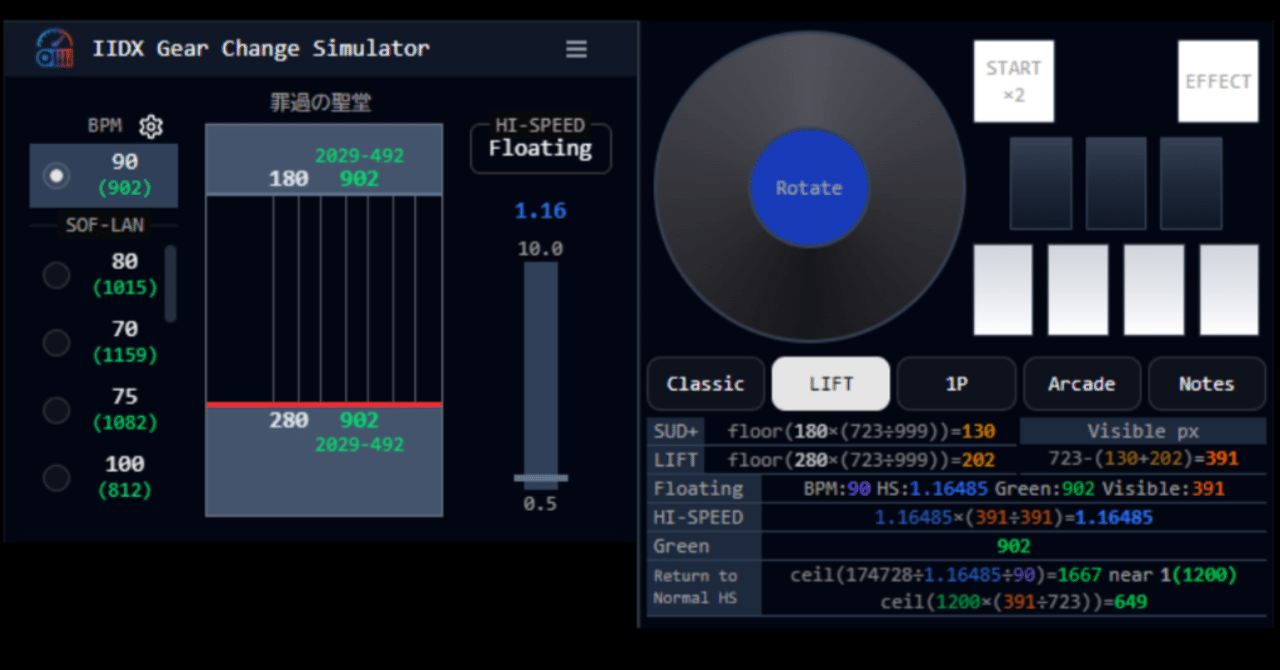The width and height of the screenshot is (1280, 670).
Task: Switch to Classic mode
Action: [x=706, y=384]
